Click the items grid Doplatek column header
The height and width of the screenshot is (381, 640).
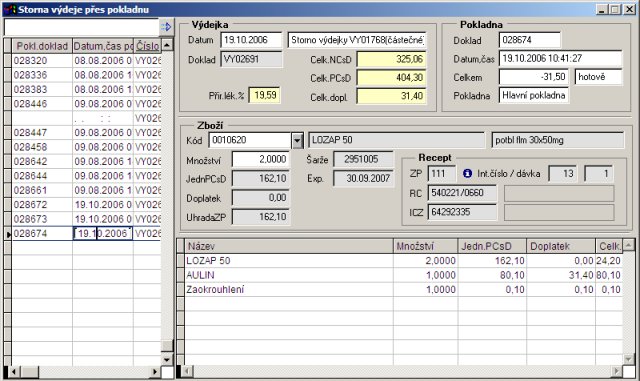(561, 246)
